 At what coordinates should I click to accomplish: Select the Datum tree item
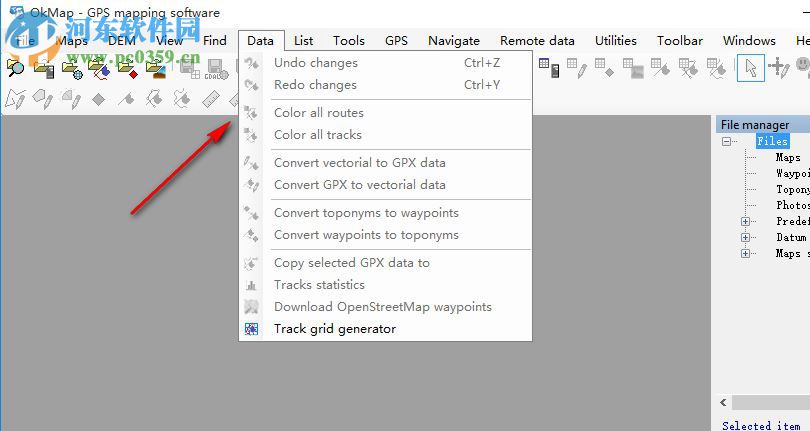791,237
